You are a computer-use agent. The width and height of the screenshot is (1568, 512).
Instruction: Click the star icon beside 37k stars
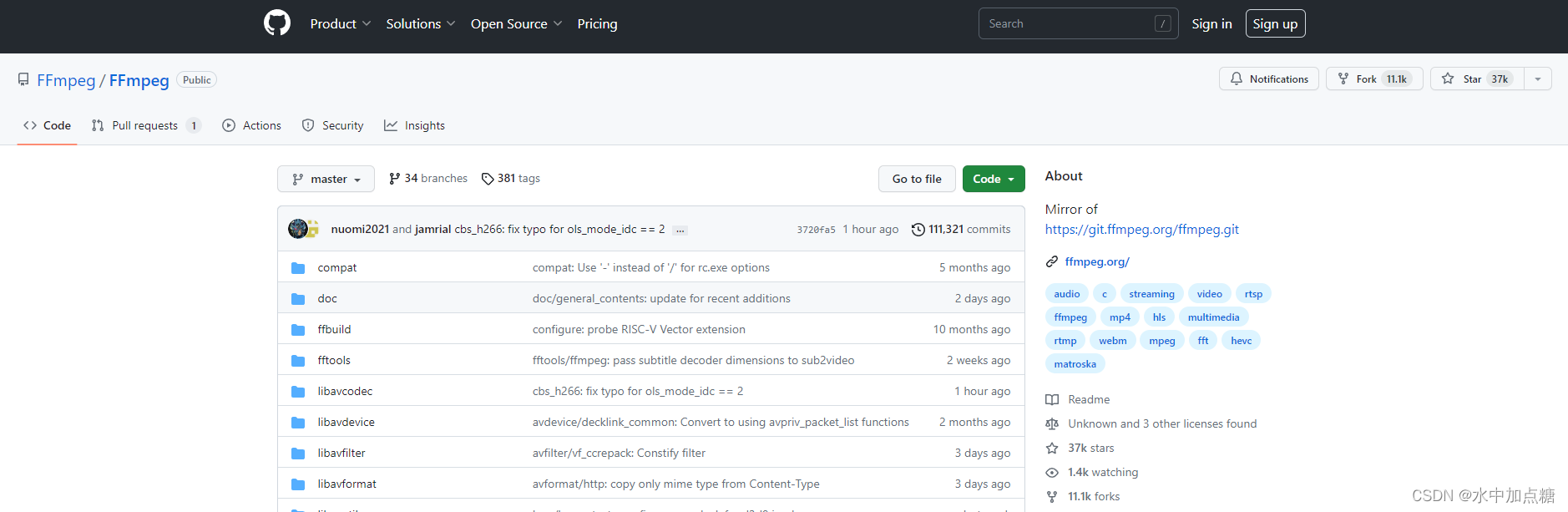tap(1052, 449)
